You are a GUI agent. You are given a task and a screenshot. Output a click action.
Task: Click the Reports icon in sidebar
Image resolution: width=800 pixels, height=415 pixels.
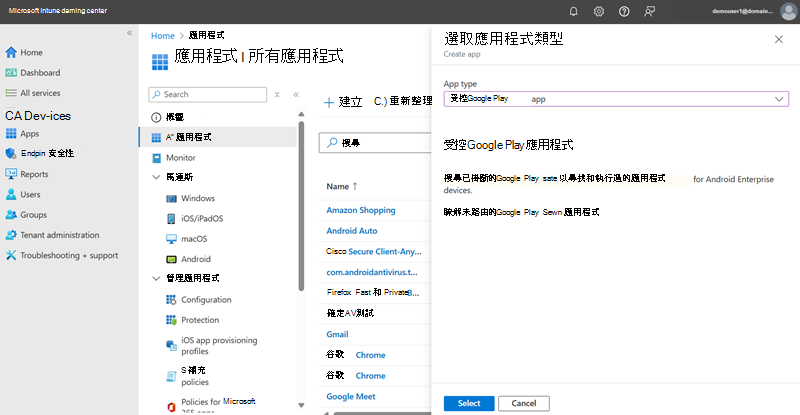11,174
